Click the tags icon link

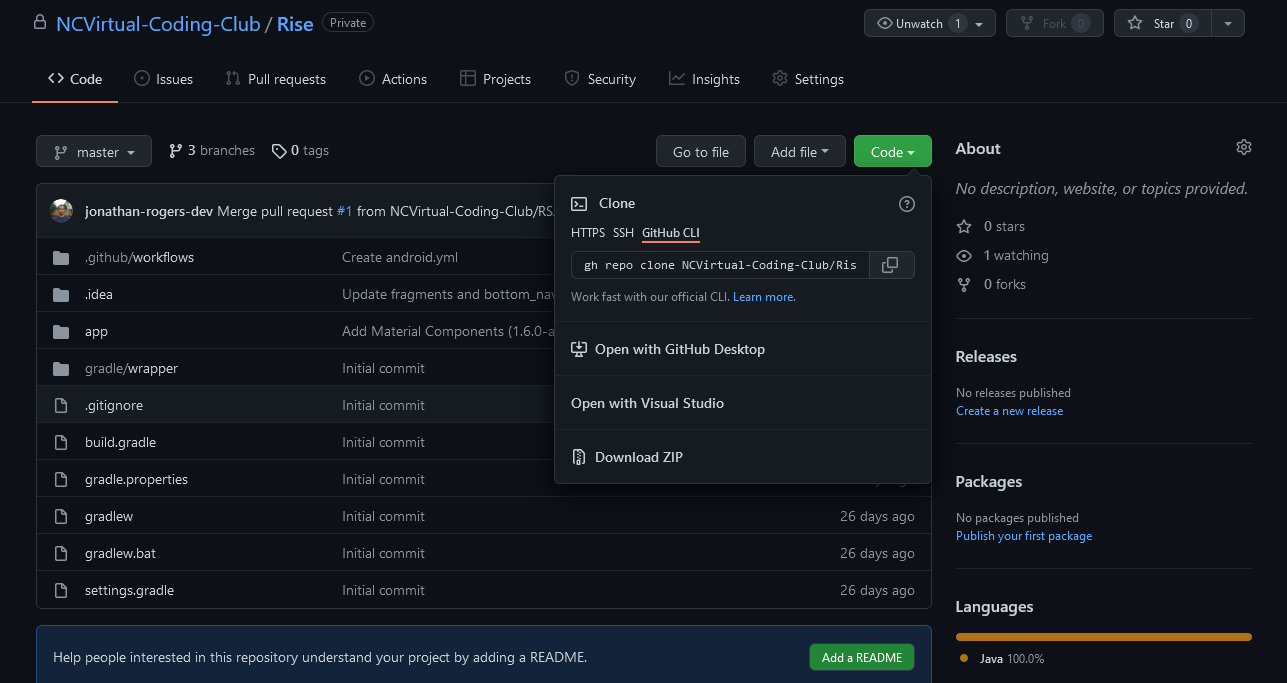tap(300, 150)
